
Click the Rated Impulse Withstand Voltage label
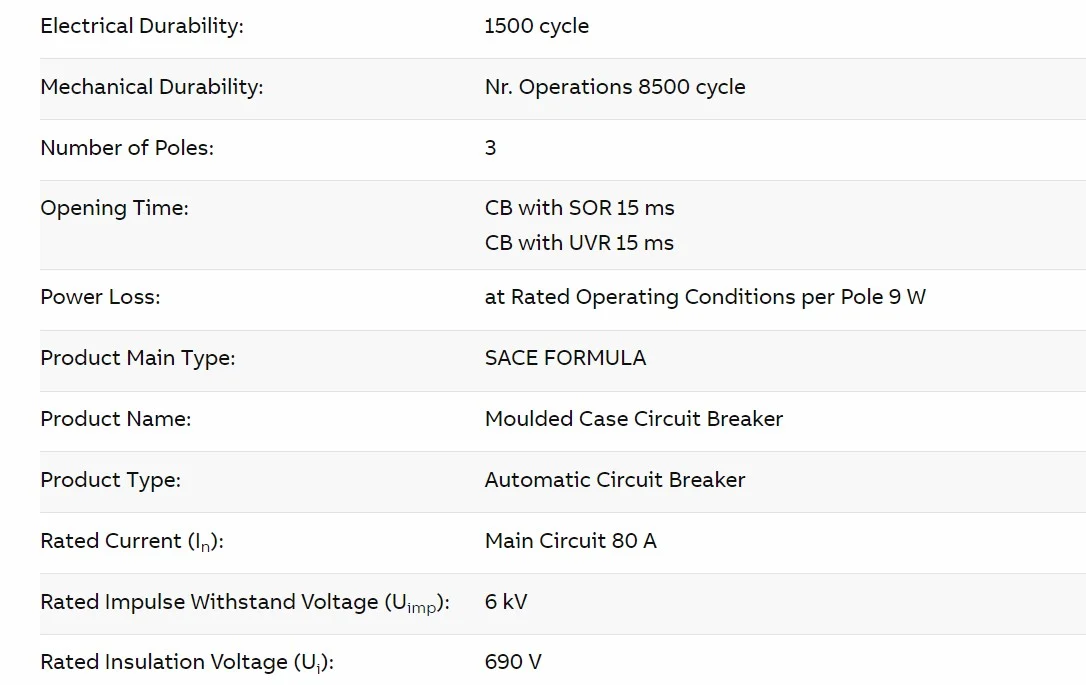[244, 603]
